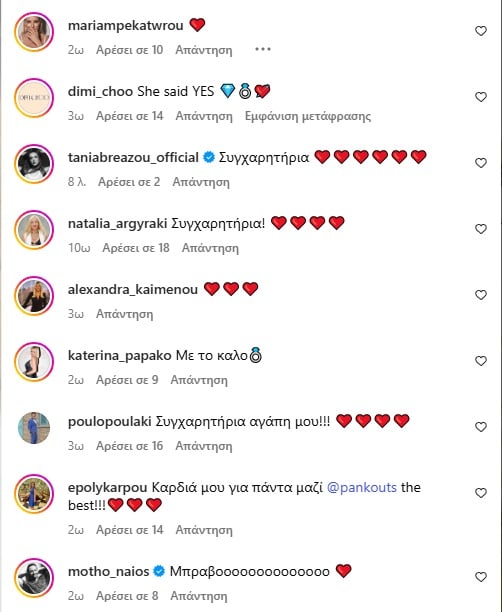The height and width of the screenshot is (612, 502).
Task: Like natalia_argyraki's comment
Action: (481, 229)
